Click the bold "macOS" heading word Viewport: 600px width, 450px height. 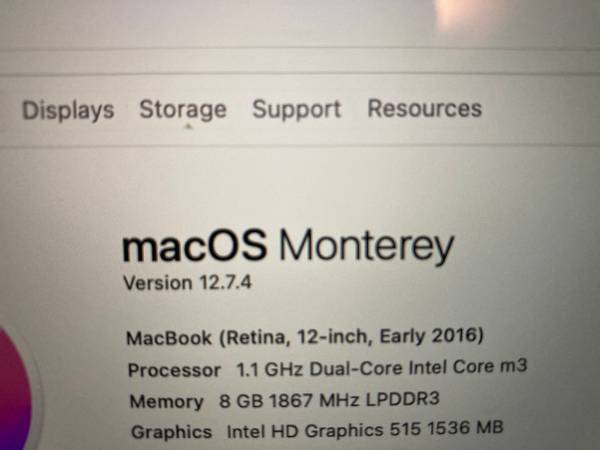click(x=195, y=246)
